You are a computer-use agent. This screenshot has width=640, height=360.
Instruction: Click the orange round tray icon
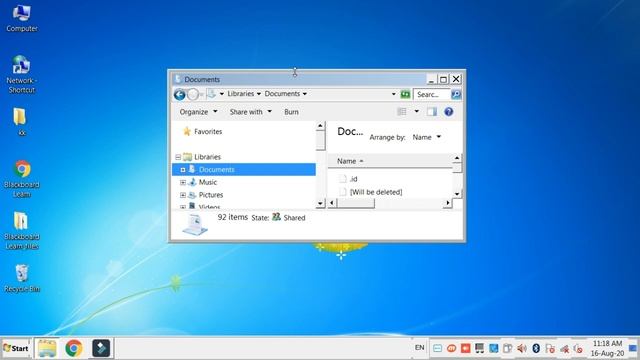tap(451, 348)
